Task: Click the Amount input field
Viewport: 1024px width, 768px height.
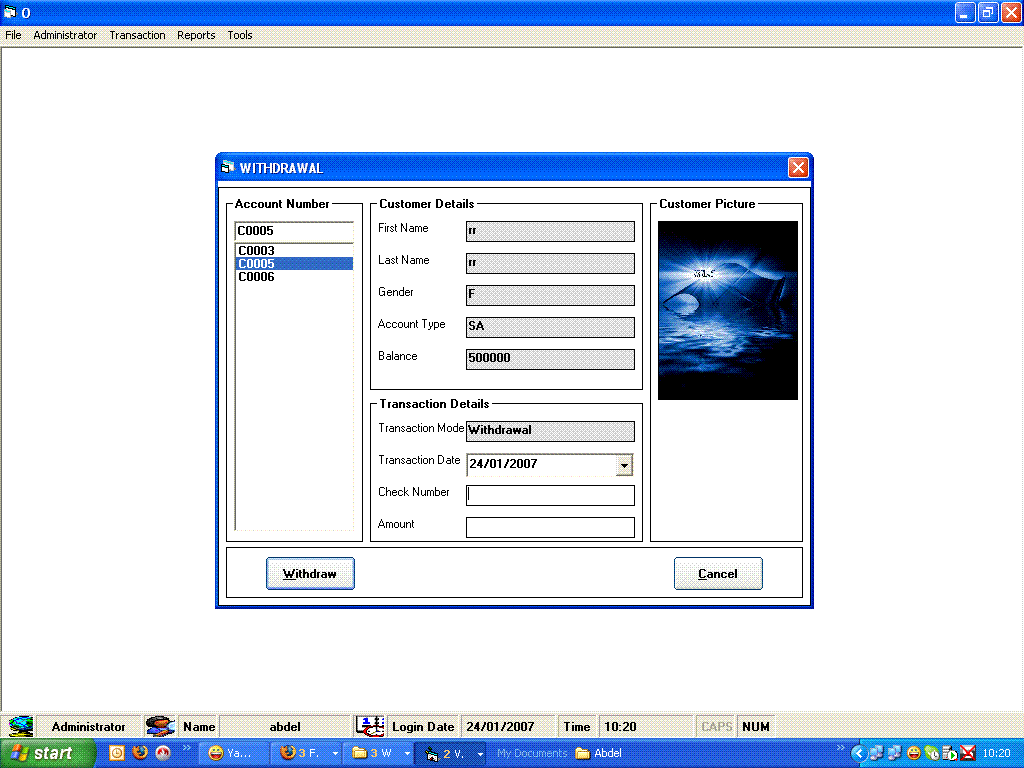Action: tap(550, 527)
